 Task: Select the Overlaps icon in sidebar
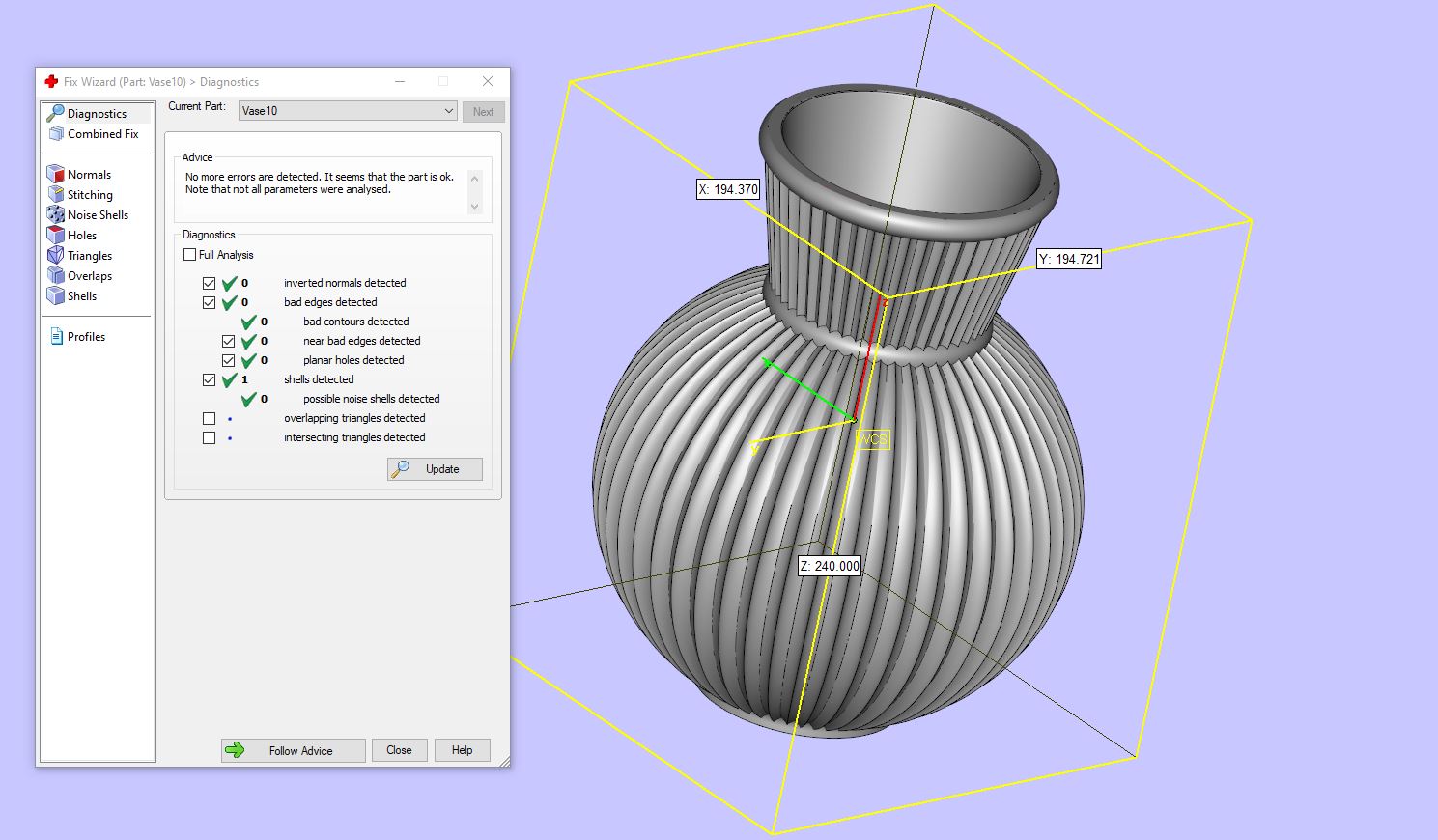tap(56, 276)
